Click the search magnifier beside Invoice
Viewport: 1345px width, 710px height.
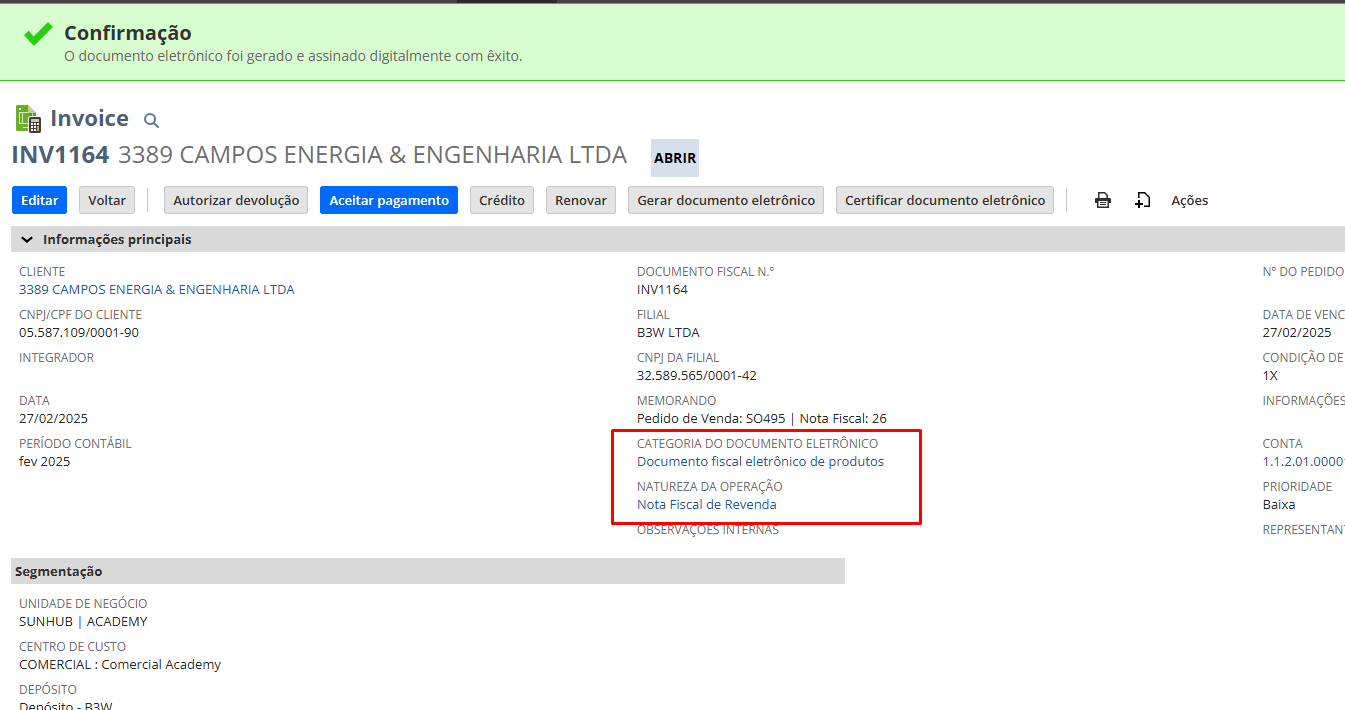click(x=151, y=121)
